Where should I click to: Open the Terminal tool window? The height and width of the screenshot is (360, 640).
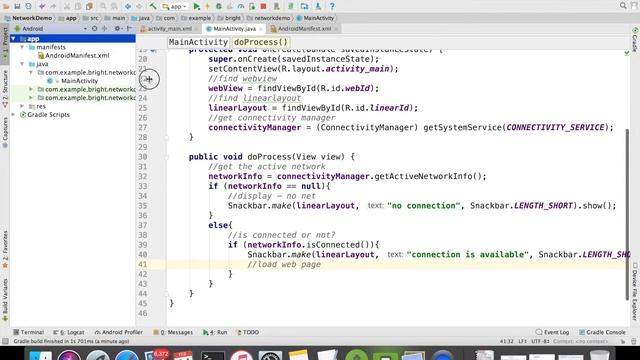coord(29,332)
